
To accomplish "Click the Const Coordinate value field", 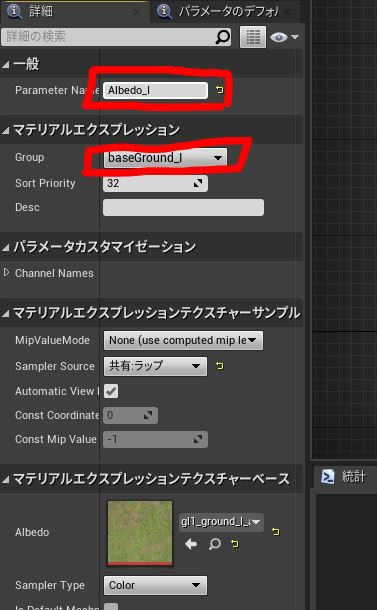I will (130, 415).
